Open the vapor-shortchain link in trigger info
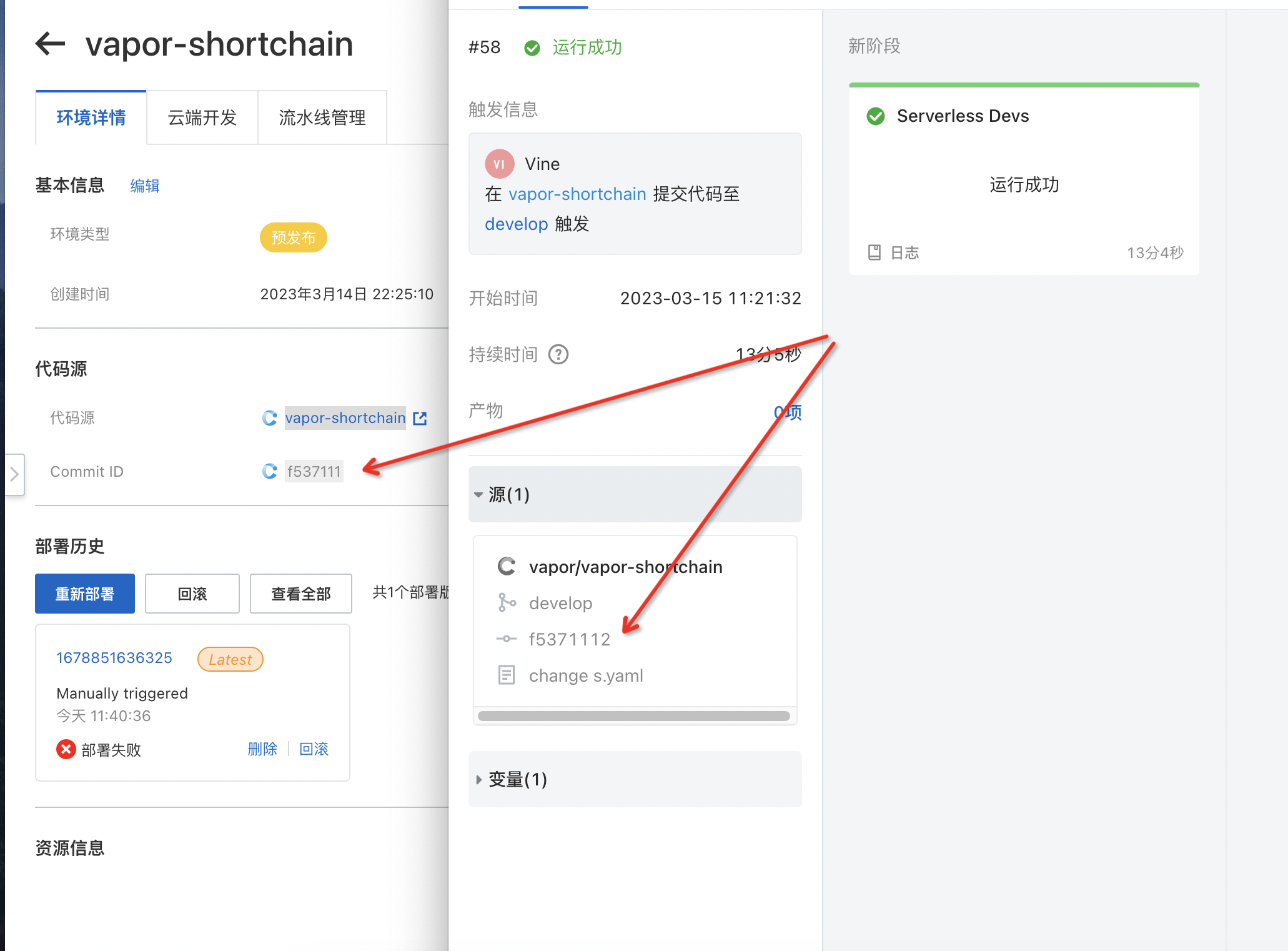 click(x=577, y=194)
